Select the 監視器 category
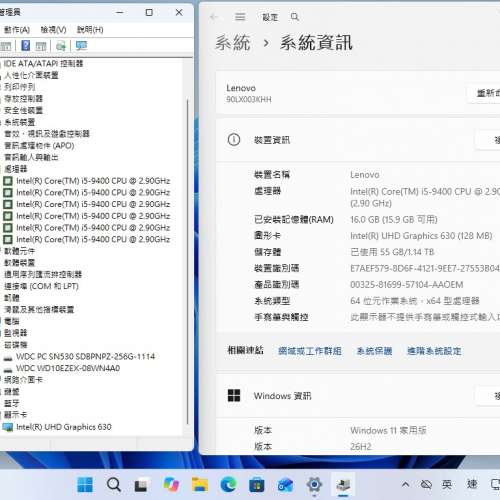Screen dimensions: 500x500 tap(16, 333)
